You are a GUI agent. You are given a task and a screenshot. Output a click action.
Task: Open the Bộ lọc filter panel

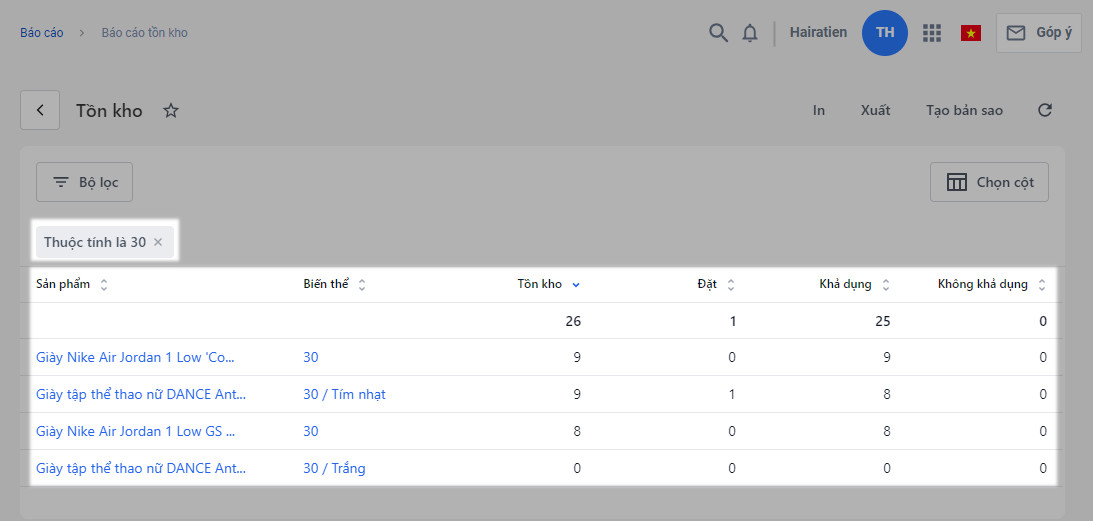point(85,182)
